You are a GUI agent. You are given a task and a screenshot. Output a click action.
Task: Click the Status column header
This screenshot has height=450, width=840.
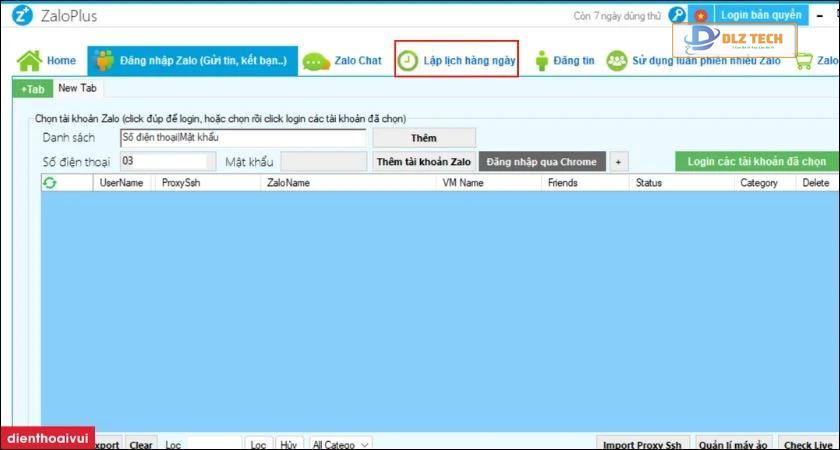click(649, 183)
